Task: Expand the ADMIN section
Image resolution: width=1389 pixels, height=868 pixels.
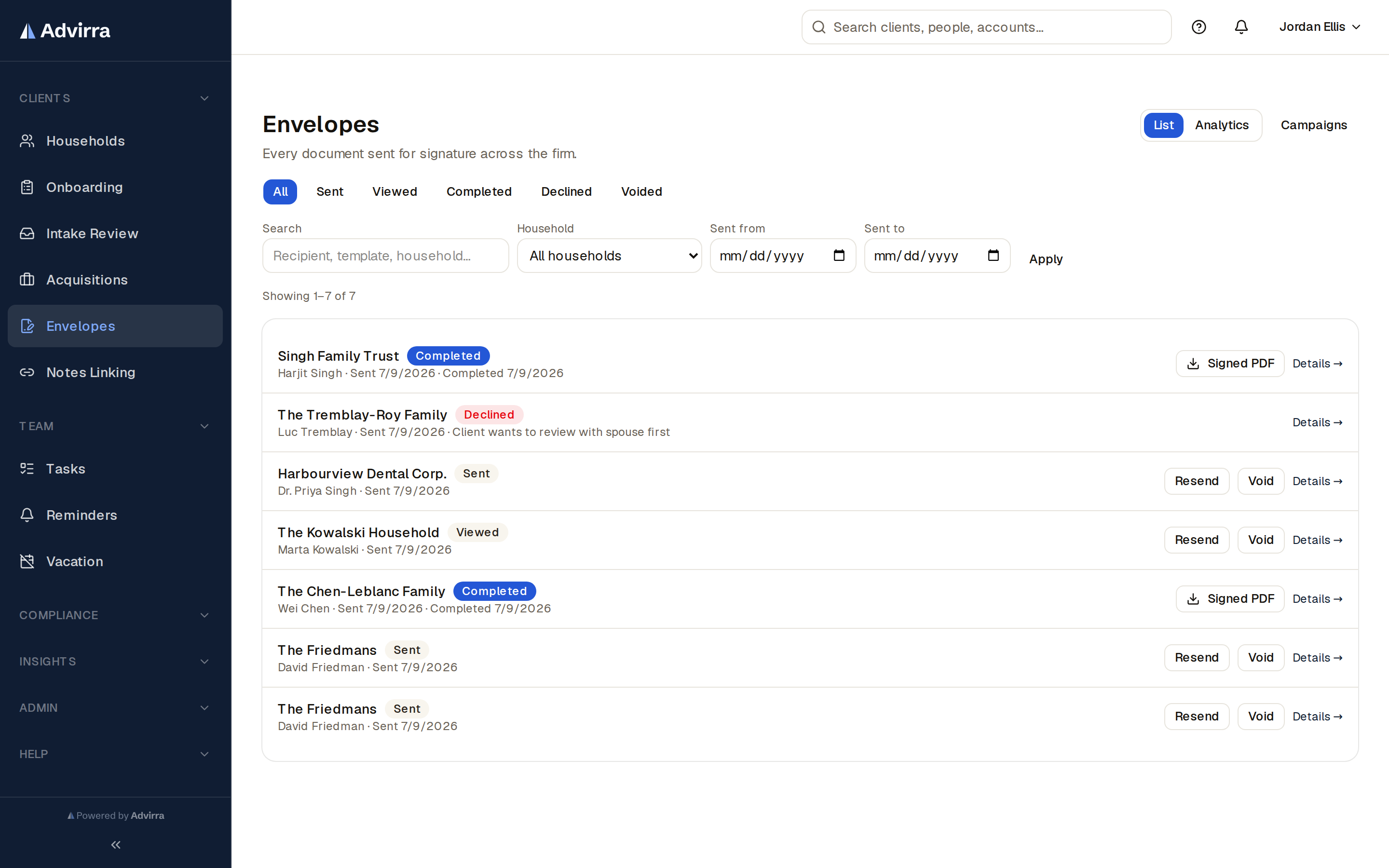Action: [115, 708]
